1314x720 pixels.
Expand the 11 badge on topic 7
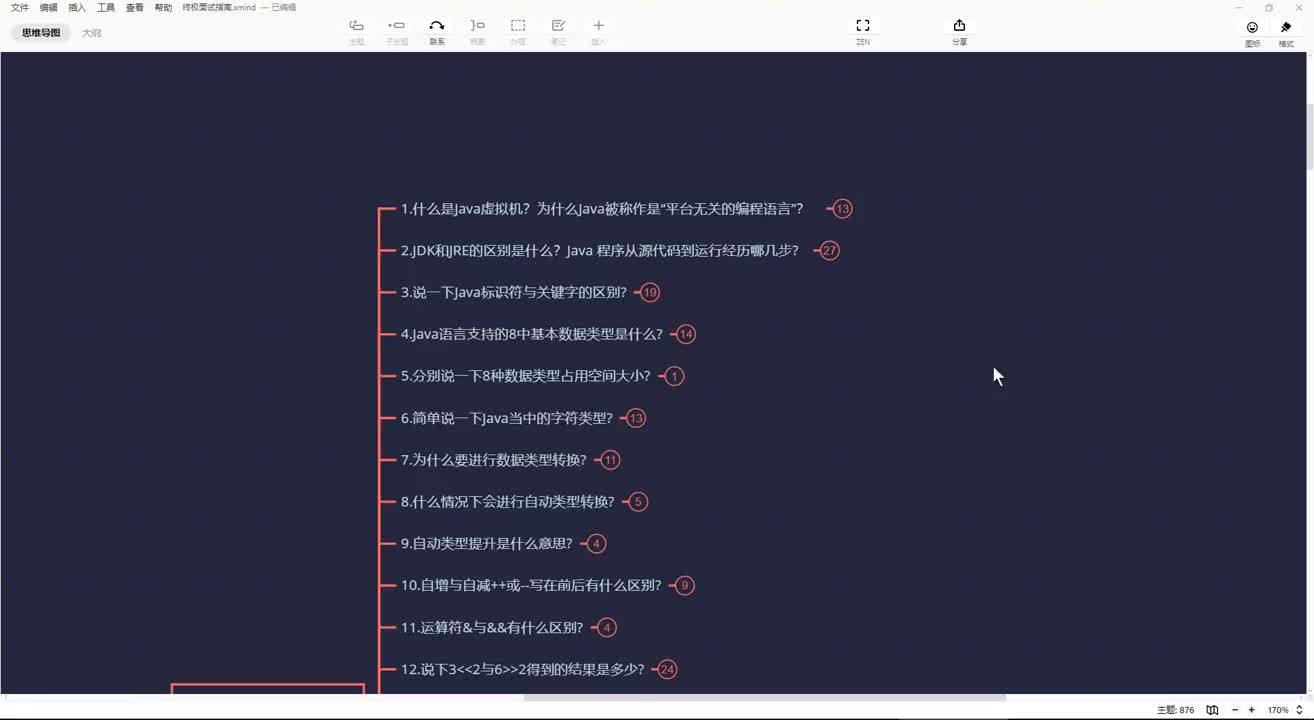click(610, 460)
